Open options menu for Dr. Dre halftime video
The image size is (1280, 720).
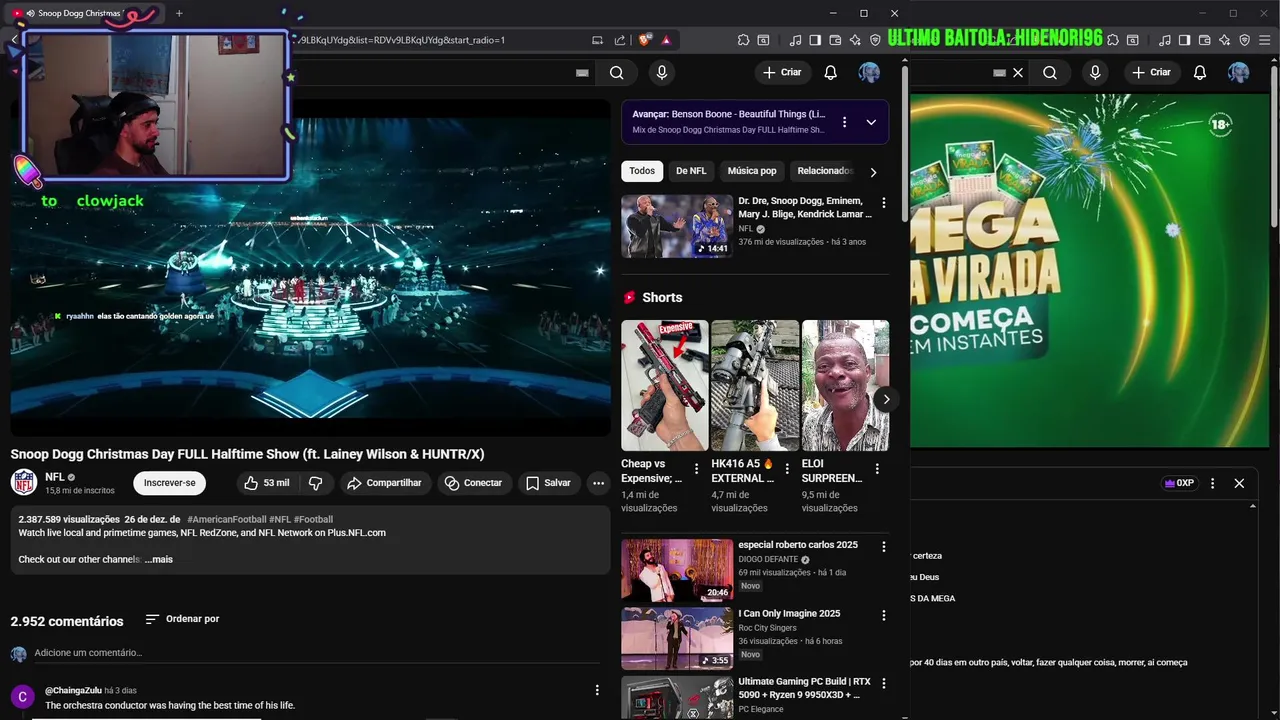point(883,203)
